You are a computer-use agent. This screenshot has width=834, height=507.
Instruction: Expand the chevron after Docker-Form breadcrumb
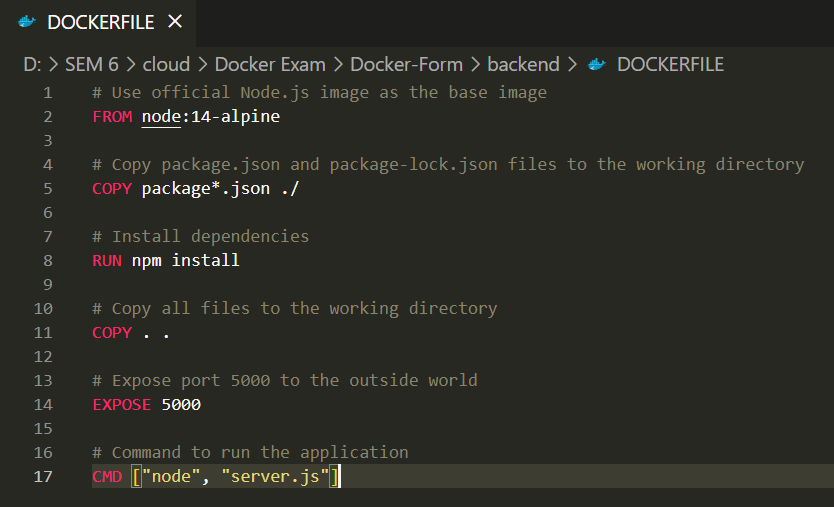476,64
